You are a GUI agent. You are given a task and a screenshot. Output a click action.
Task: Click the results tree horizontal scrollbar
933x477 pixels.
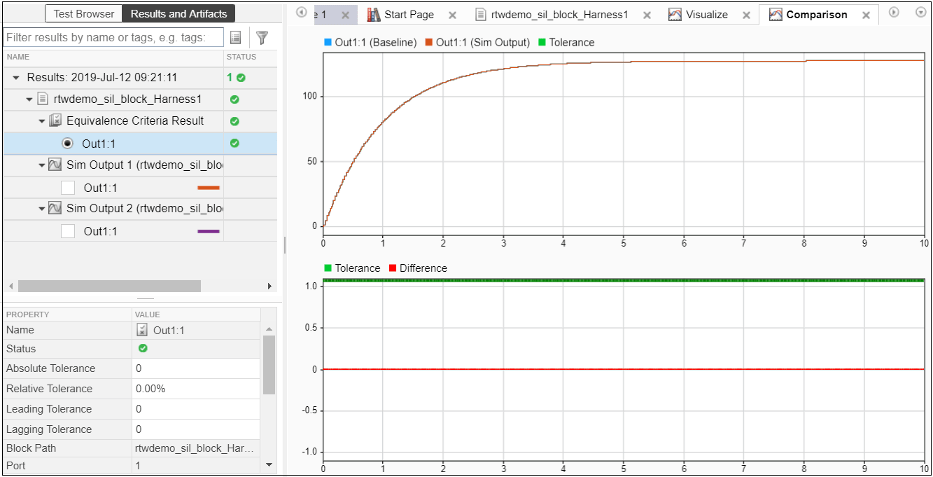pyautogui.click(x=109, y=286)
